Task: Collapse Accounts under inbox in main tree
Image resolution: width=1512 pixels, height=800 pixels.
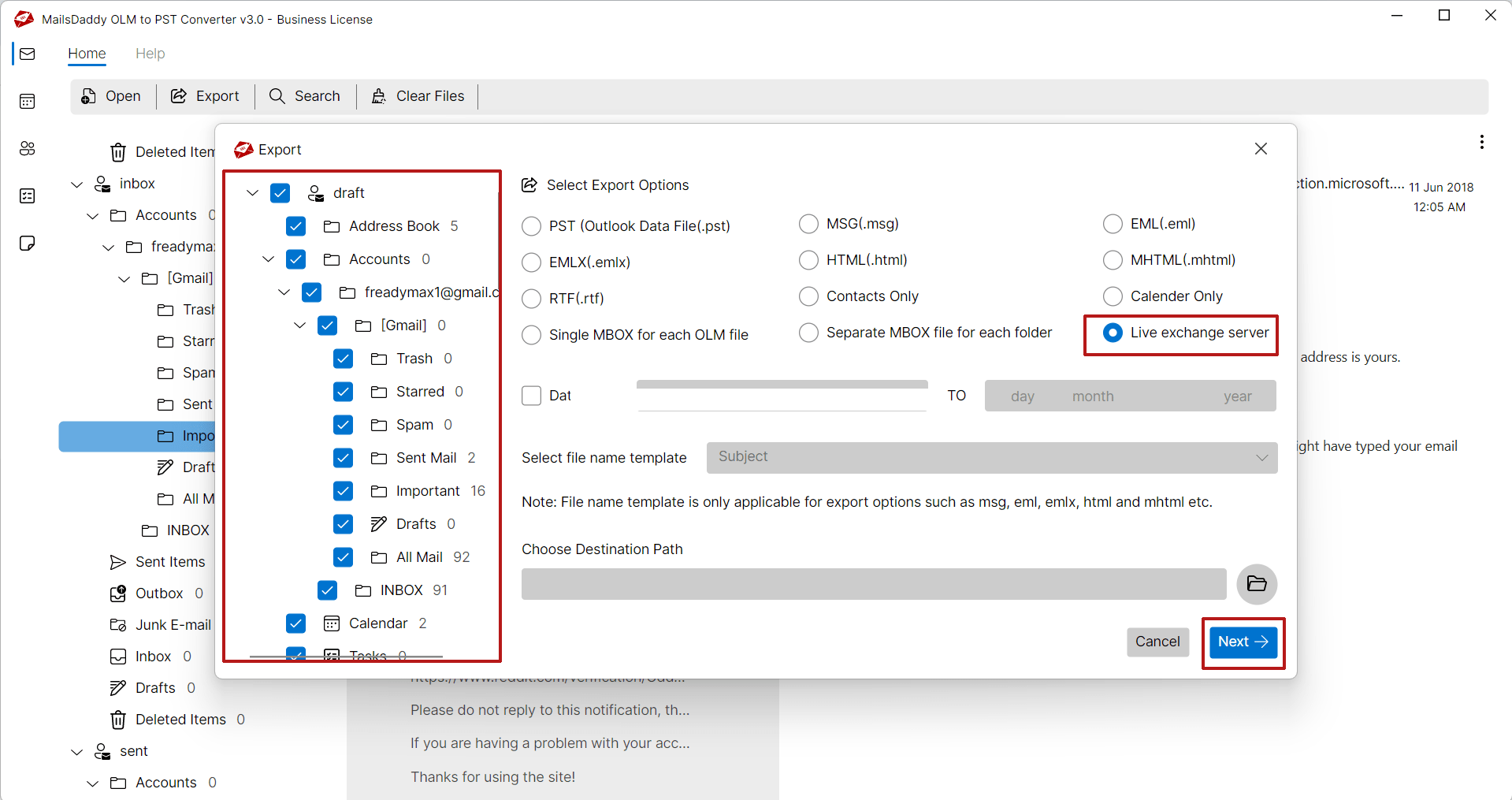Action: tap(92, 216)
